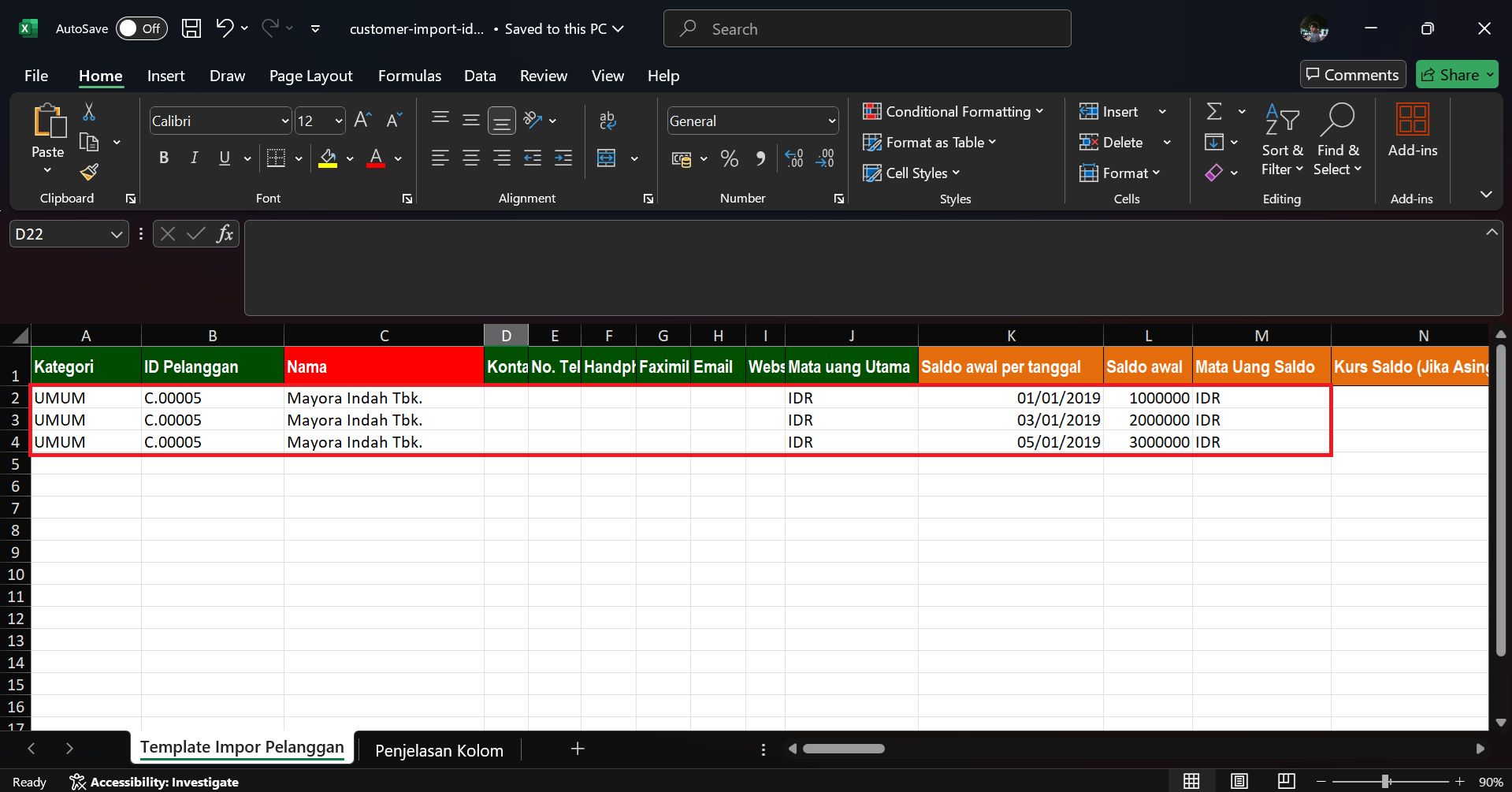Image resolution: width=1512 pixels, height=792 pixels.
Task: Click the Wrap Text icon
Action: click(x=607, y=121)
